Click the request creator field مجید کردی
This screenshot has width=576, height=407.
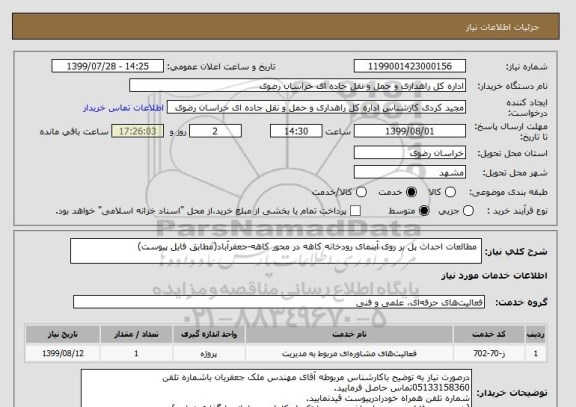click(316, 108)
